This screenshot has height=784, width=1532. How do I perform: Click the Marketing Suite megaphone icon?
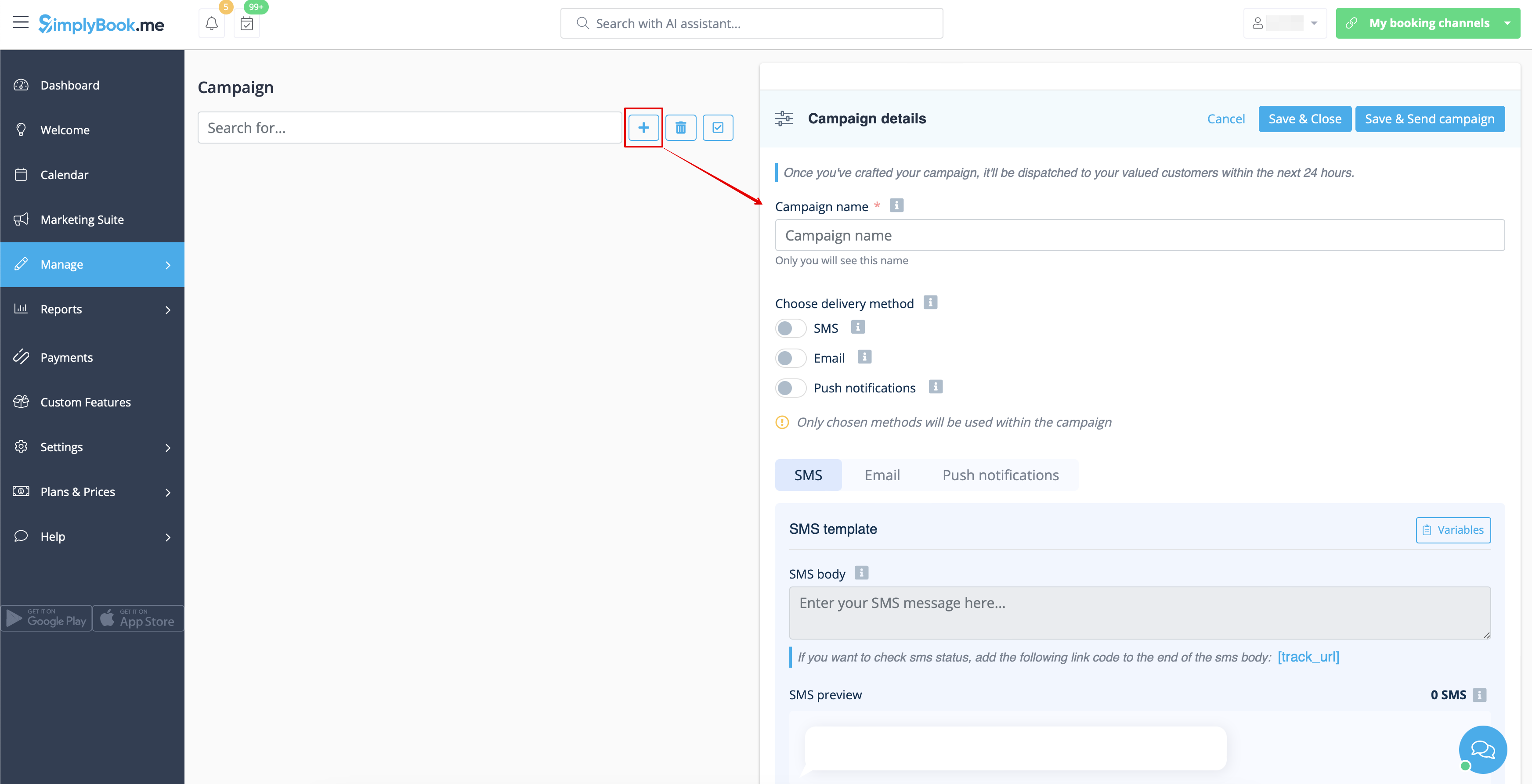[21, 219]
